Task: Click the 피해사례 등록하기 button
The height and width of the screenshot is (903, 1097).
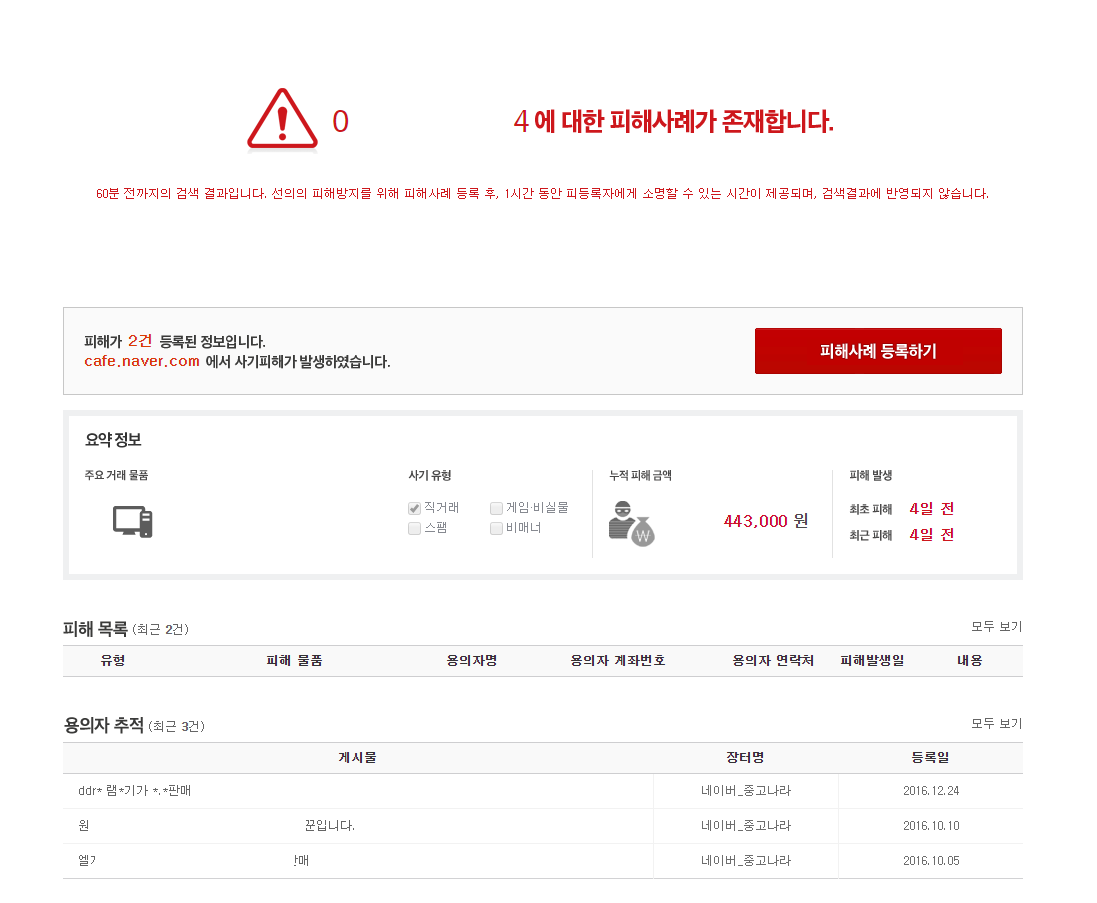Action: (x=878, y=351)
